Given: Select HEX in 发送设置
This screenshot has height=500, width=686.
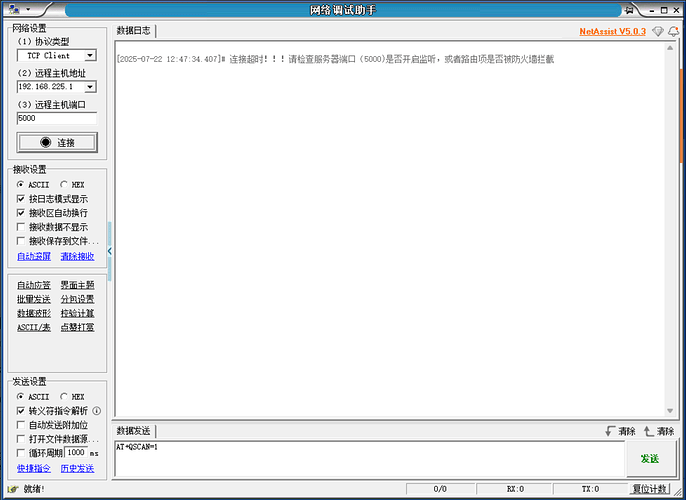Looking at the screenshot, I should coord(72,397).
